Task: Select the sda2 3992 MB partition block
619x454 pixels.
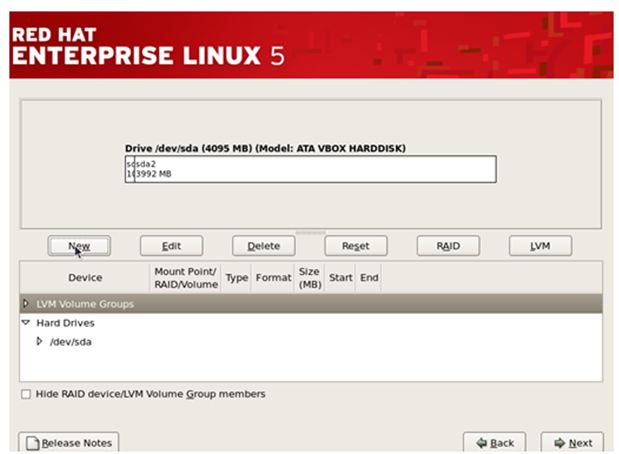Action: (x=315, y=169)
